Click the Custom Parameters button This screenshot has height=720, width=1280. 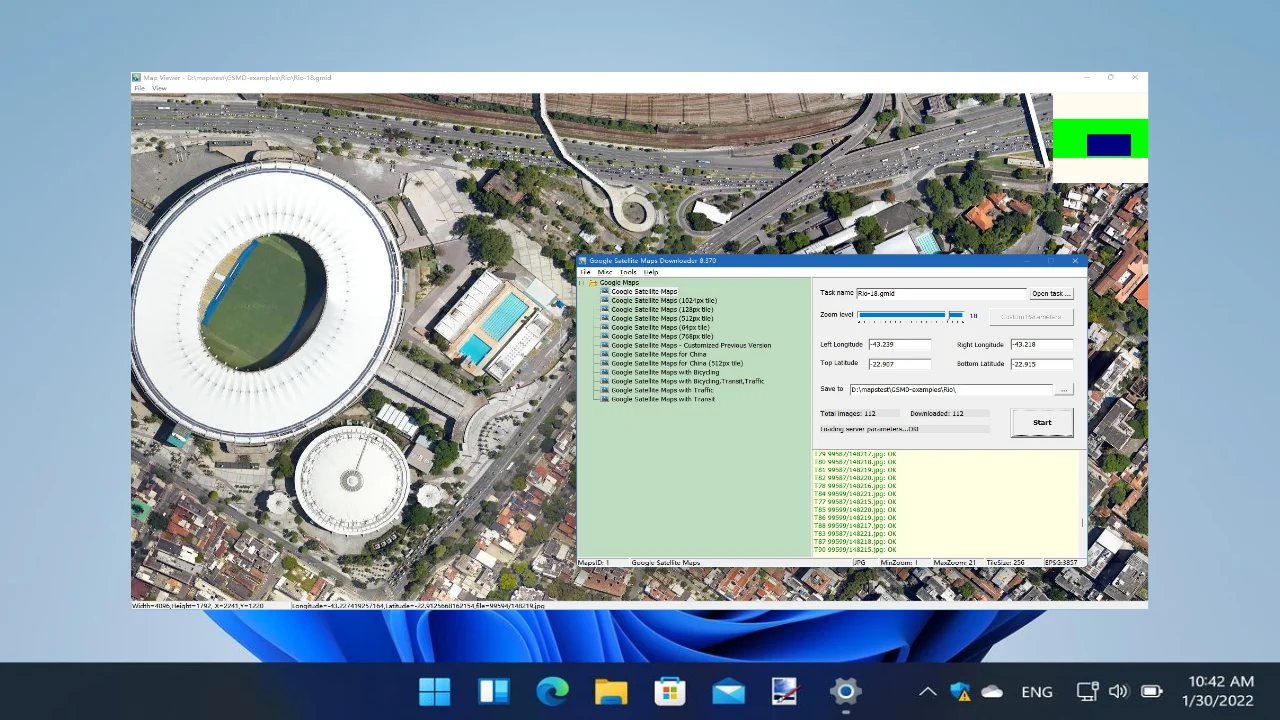(1031, 317)
